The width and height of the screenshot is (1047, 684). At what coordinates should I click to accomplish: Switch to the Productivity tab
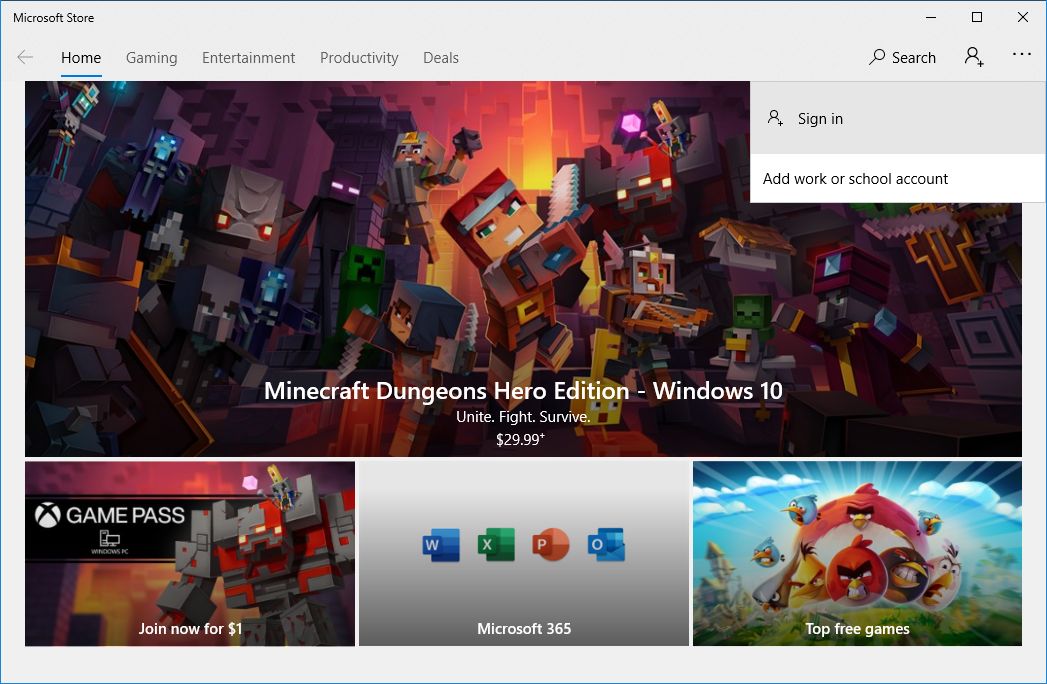(359, 58)
